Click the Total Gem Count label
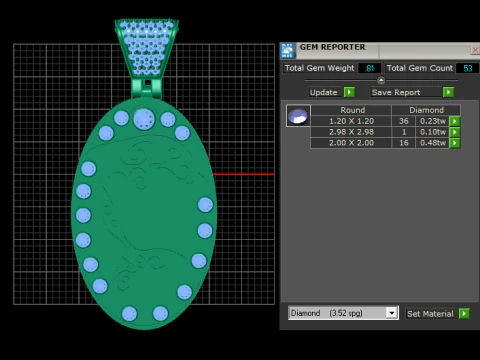The height and width of the screenshot is (360, 480). tap(419, 68)
